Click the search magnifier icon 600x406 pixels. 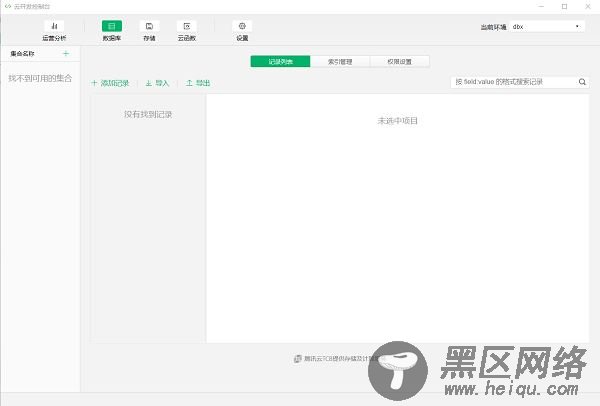[582, 83]
